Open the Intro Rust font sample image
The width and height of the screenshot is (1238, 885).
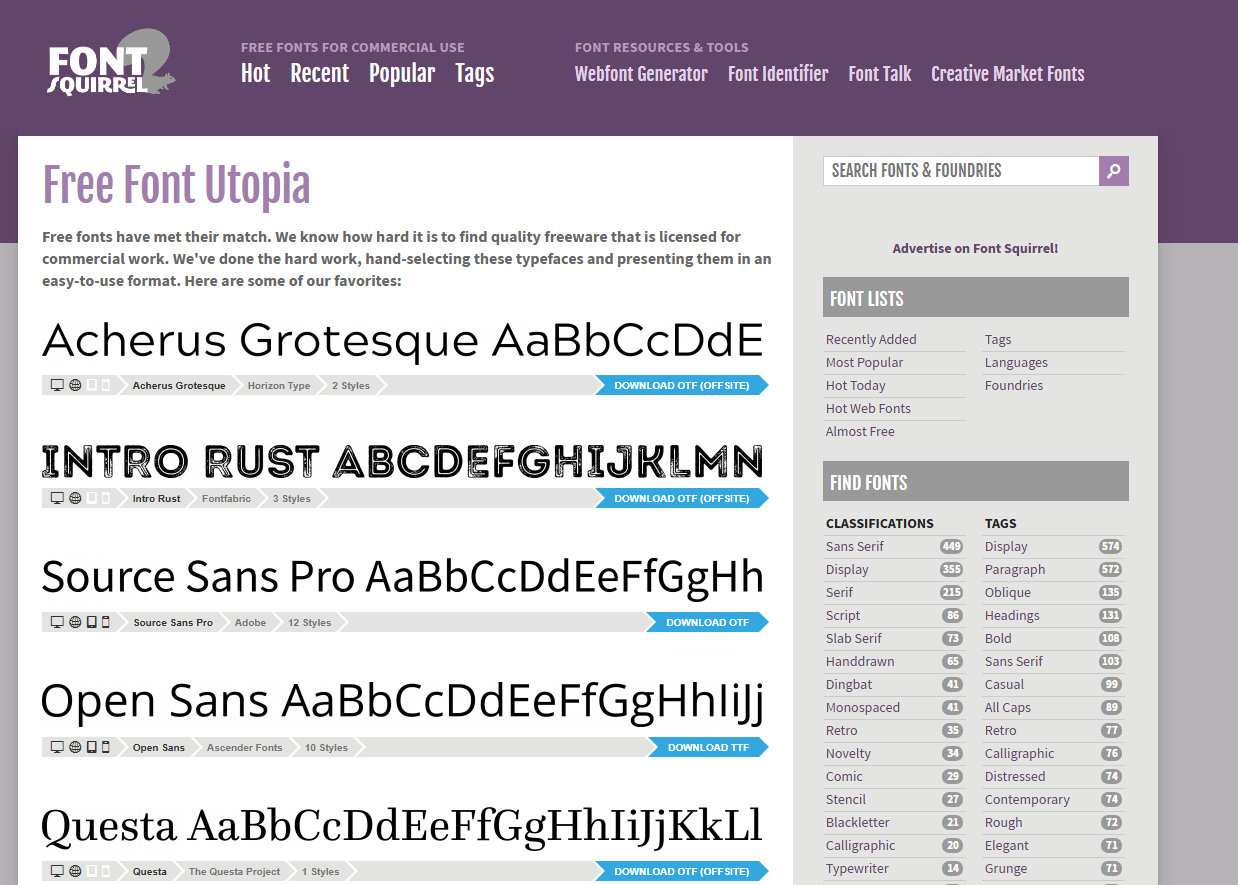402,462
